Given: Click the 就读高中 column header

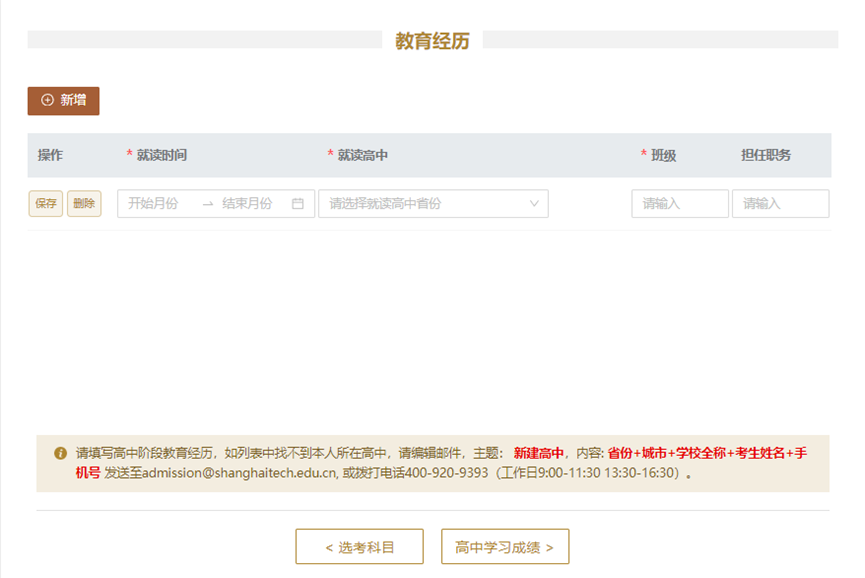Looking at the screenshot, I should (x=362, y=155).
